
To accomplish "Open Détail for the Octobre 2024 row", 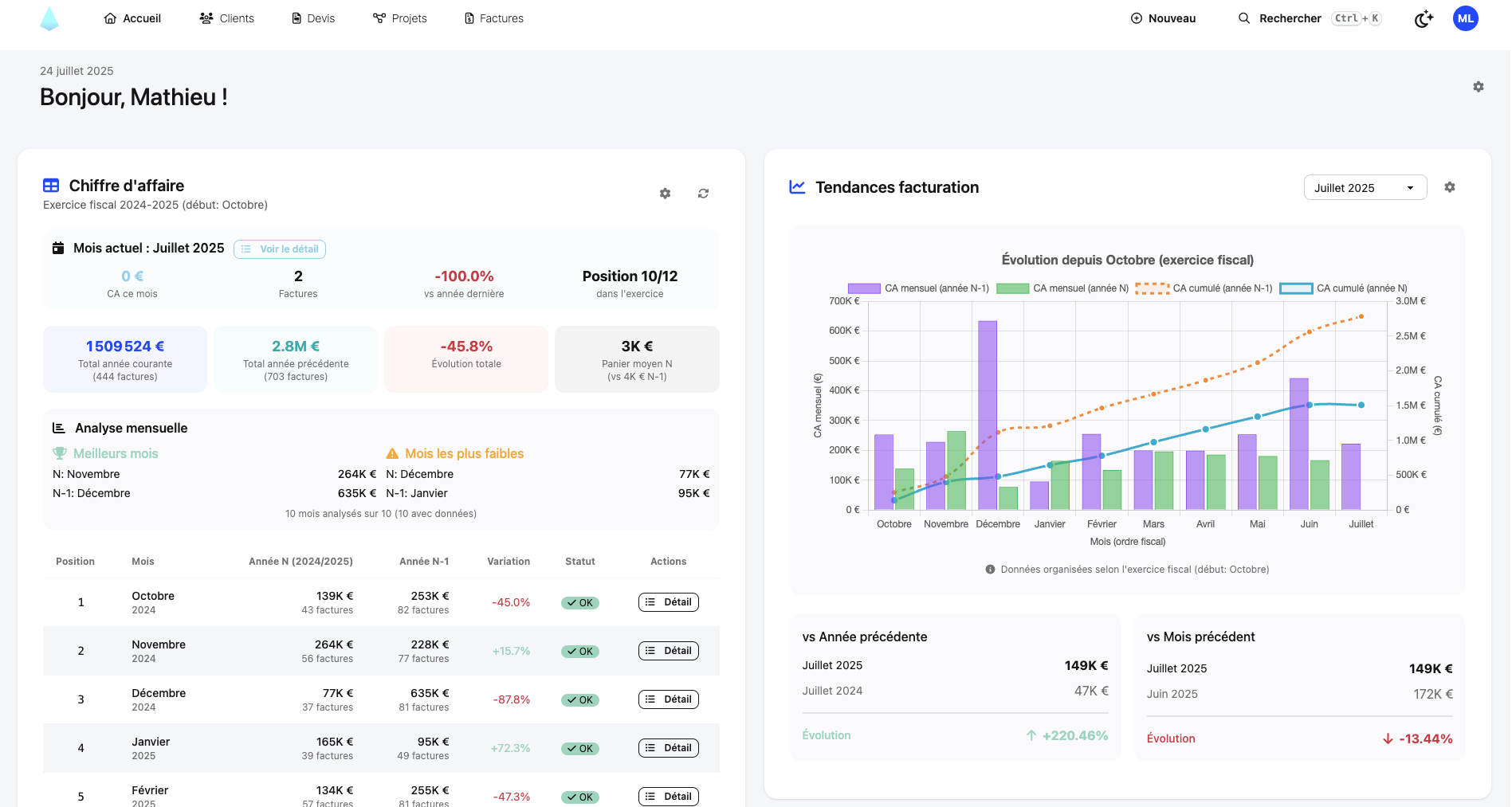I will pos(668,601).
